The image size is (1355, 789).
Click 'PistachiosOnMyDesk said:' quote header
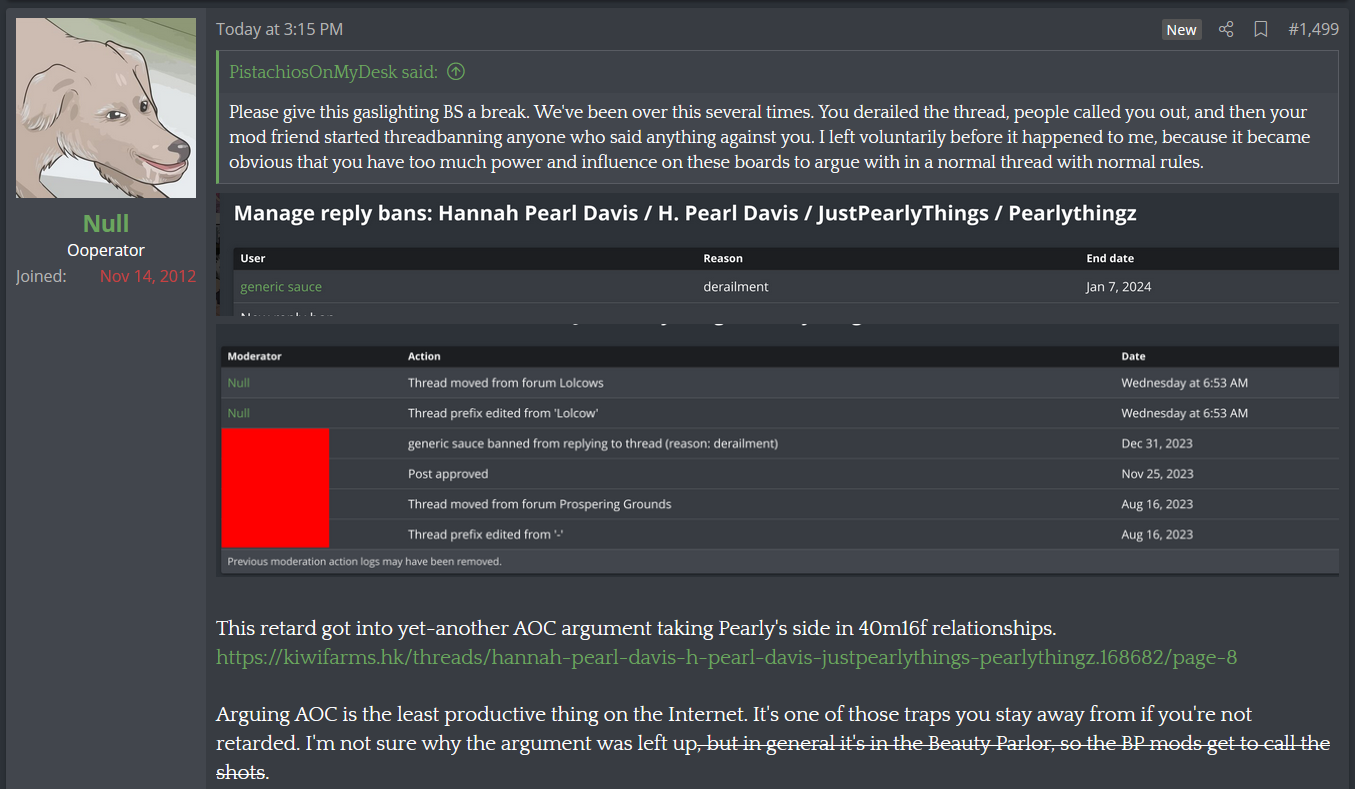[x=333, y=71]
